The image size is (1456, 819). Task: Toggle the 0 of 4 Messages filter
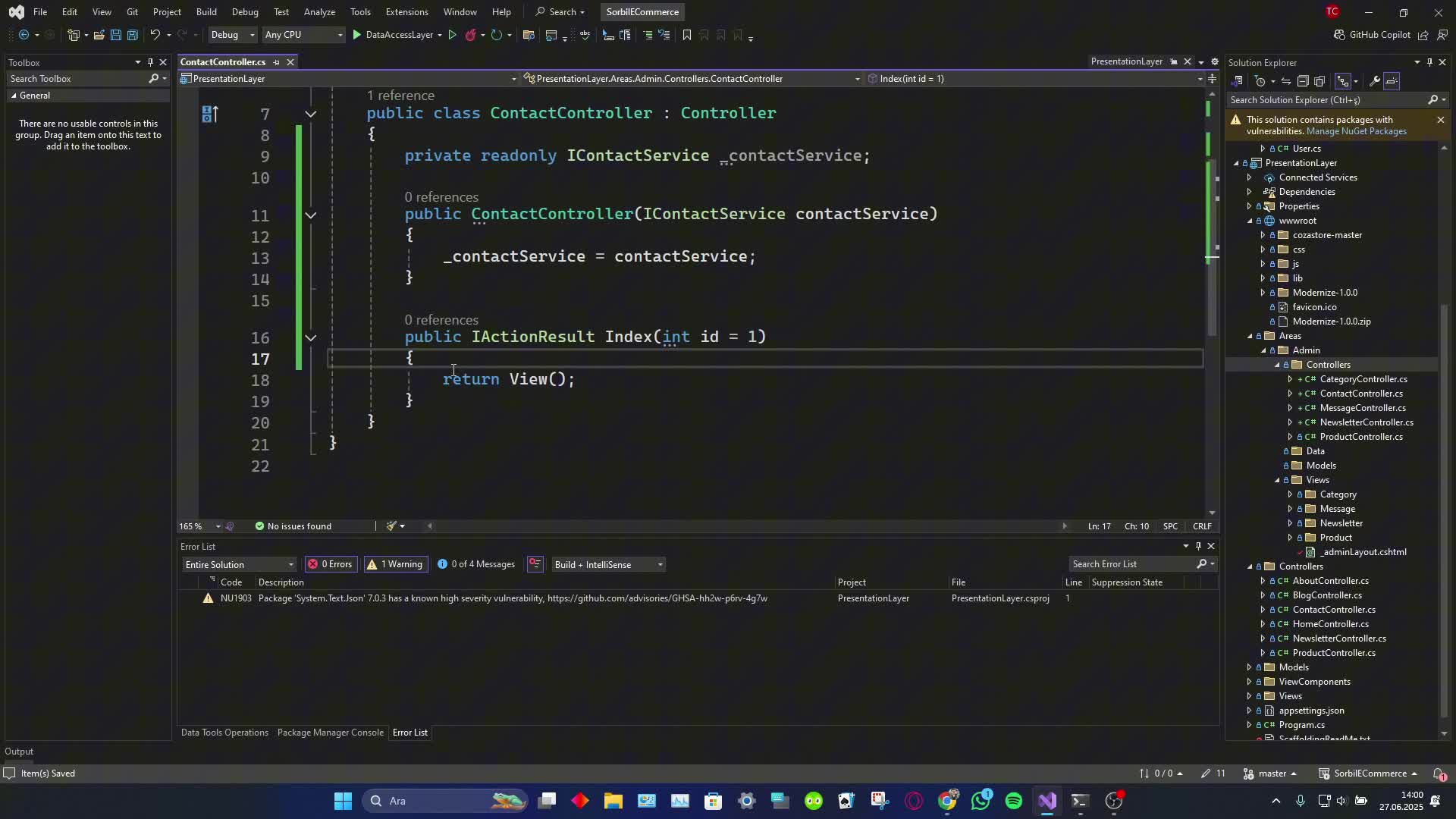pyautogui.click(x=476, y=564)
